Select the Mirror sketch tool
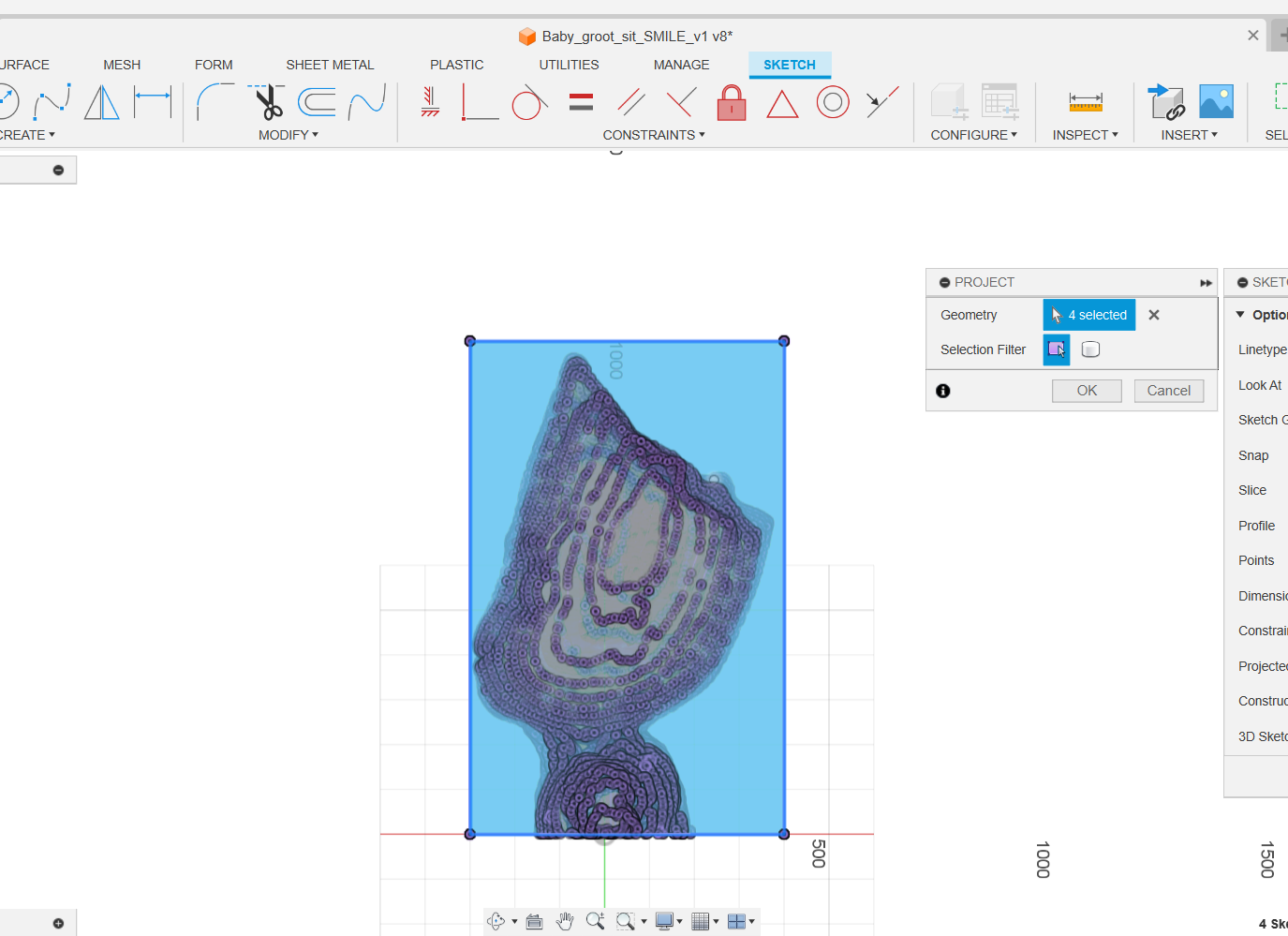This screenshot has width=1288, height=936. (x=102, y=102)
